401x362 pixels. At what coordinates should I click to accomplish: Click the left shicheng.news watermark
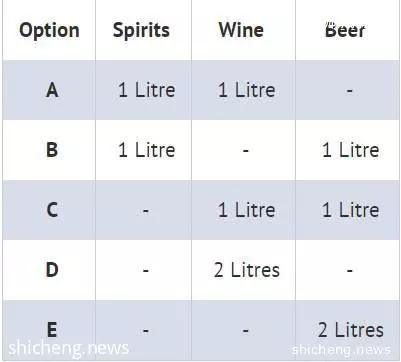click(x=68, y=348)
